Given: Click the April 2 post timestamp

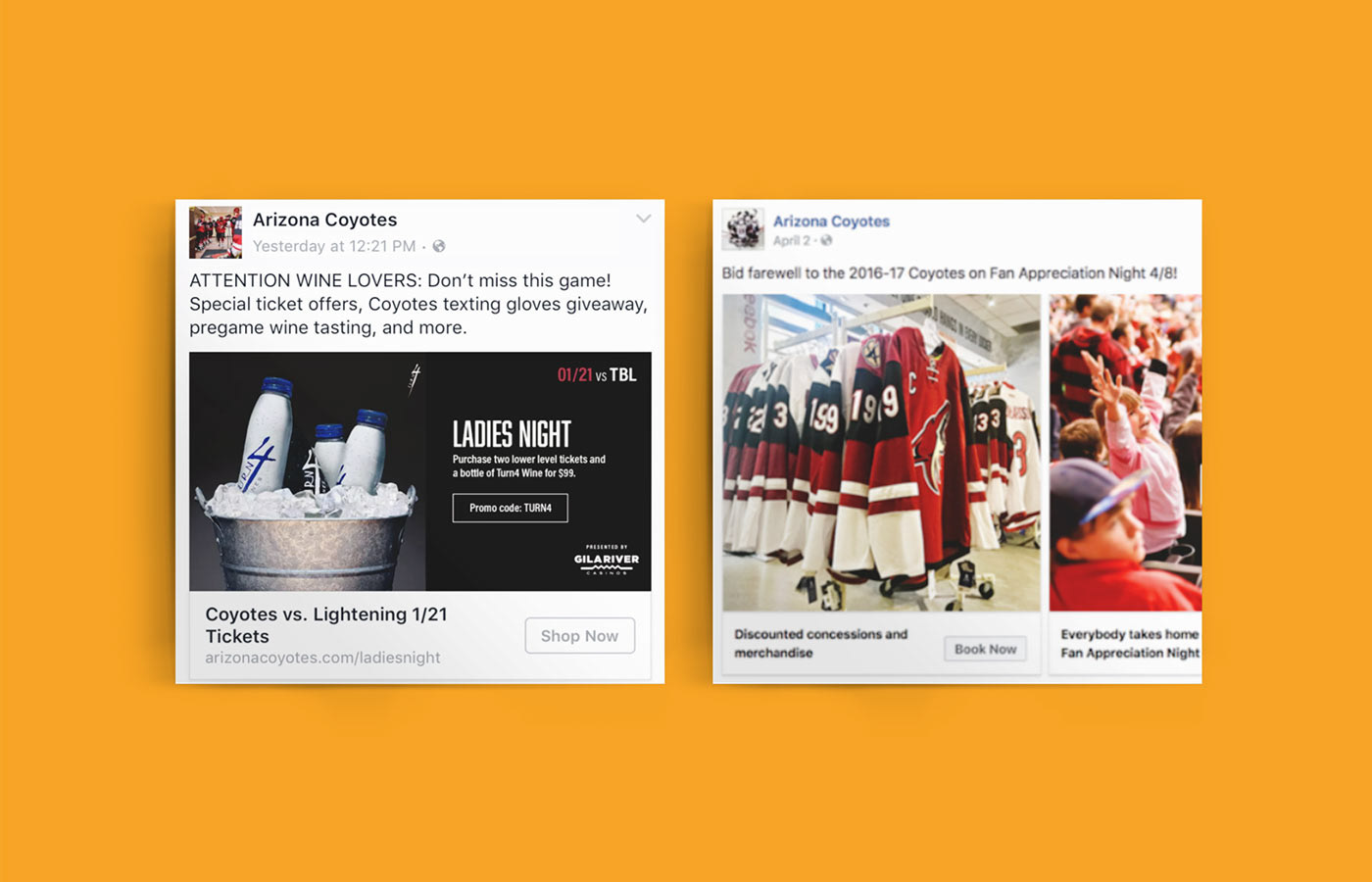Looking at the screenshot, I should [791, 240].
